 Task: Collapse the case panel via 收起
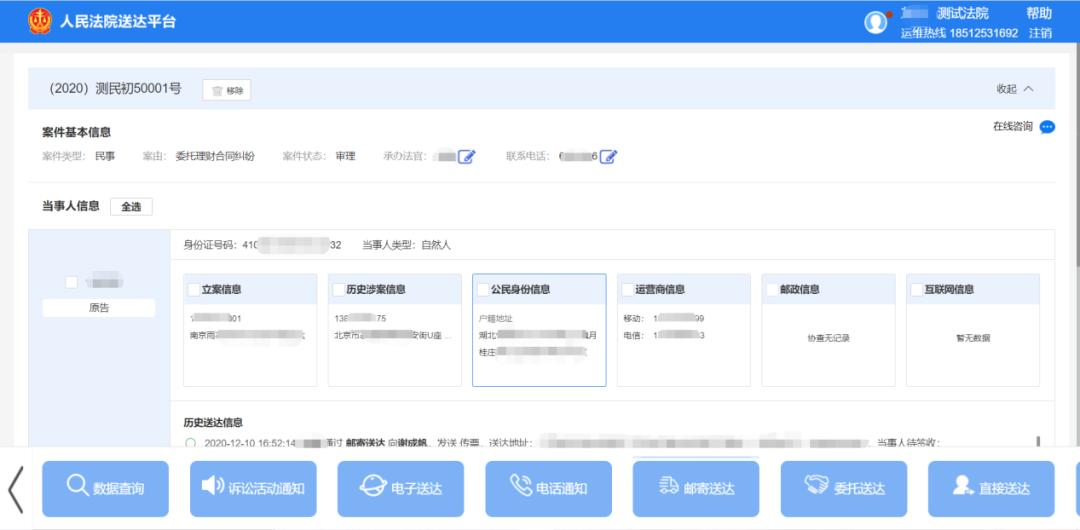(1014, 89)
